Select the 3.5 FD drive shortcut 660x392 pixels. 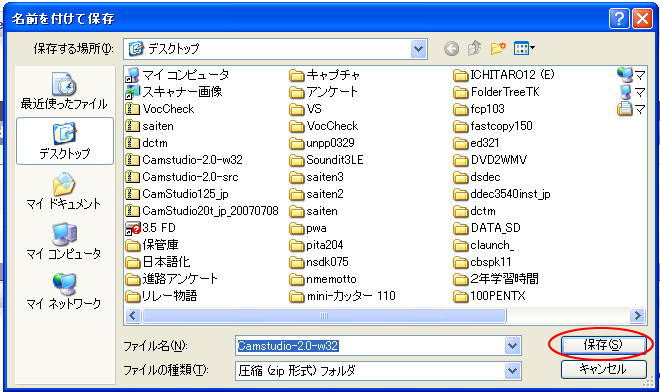151,228
